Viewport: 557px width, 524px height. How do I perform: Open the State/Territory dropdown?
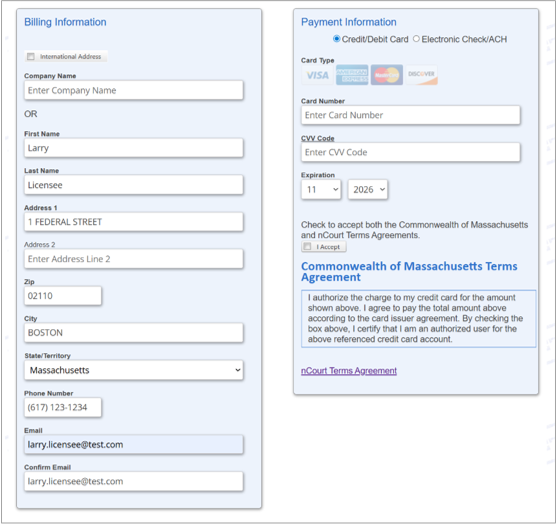click(x=134, y=370)
